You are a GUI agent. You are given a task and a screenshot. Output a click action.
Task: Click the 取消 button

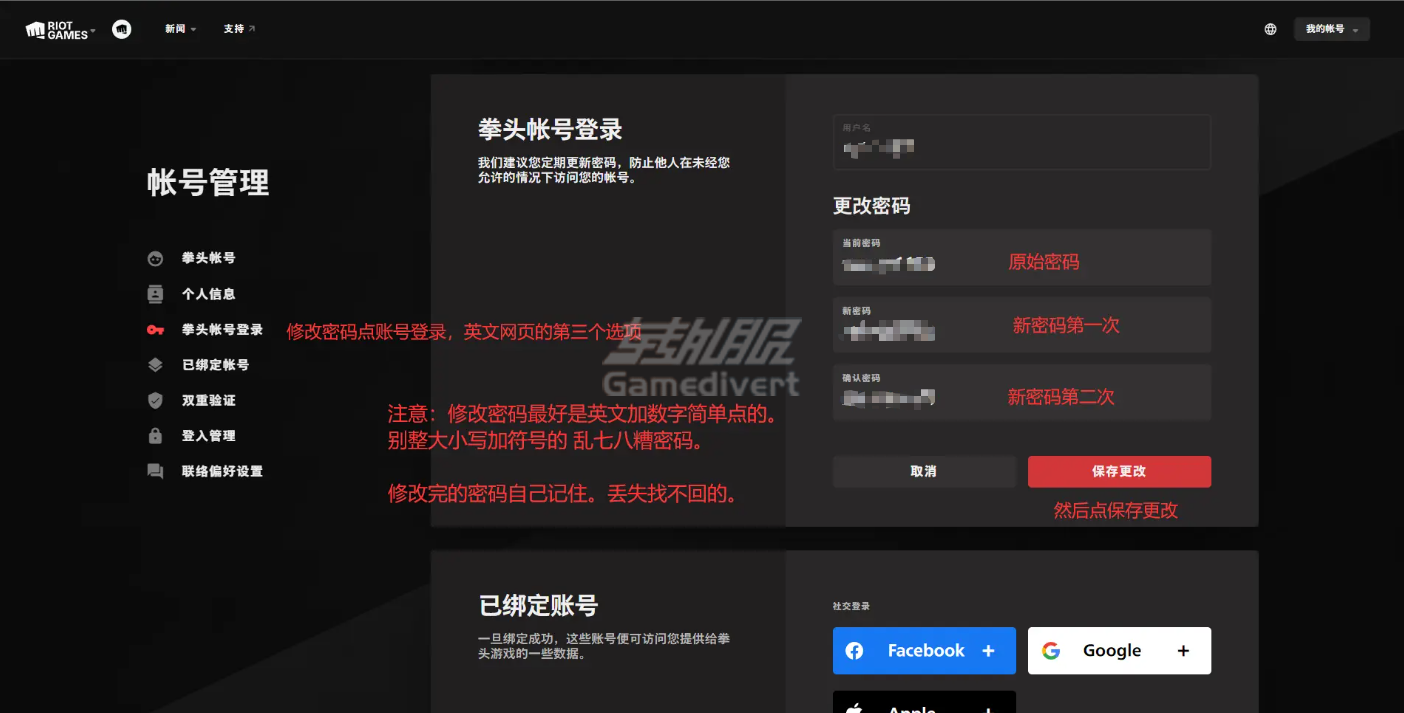coord(924,472)
